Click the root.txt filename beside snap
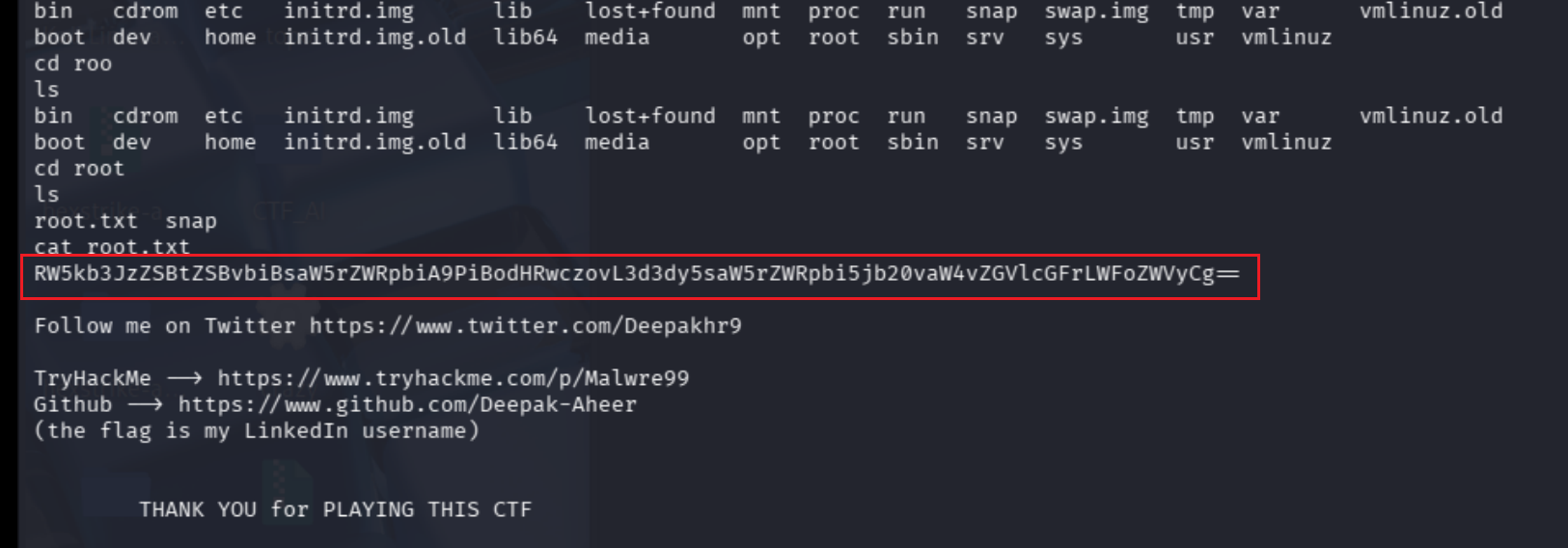1568x548 pixels. (x=86, y=221)
